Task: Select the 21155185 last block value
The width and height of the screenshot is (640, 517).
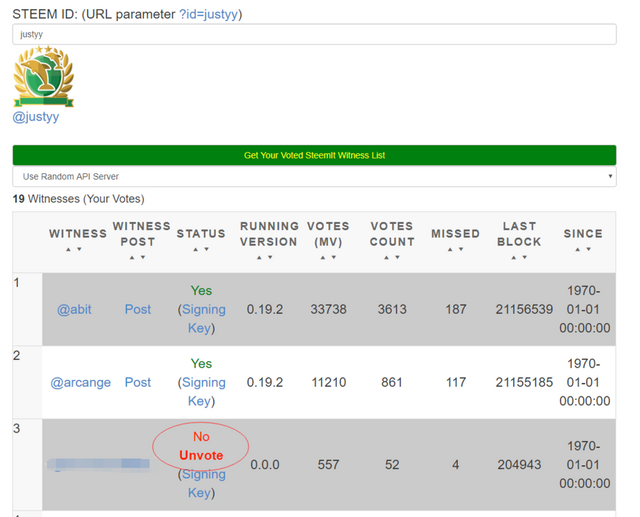Action: (x=524, y=382)
